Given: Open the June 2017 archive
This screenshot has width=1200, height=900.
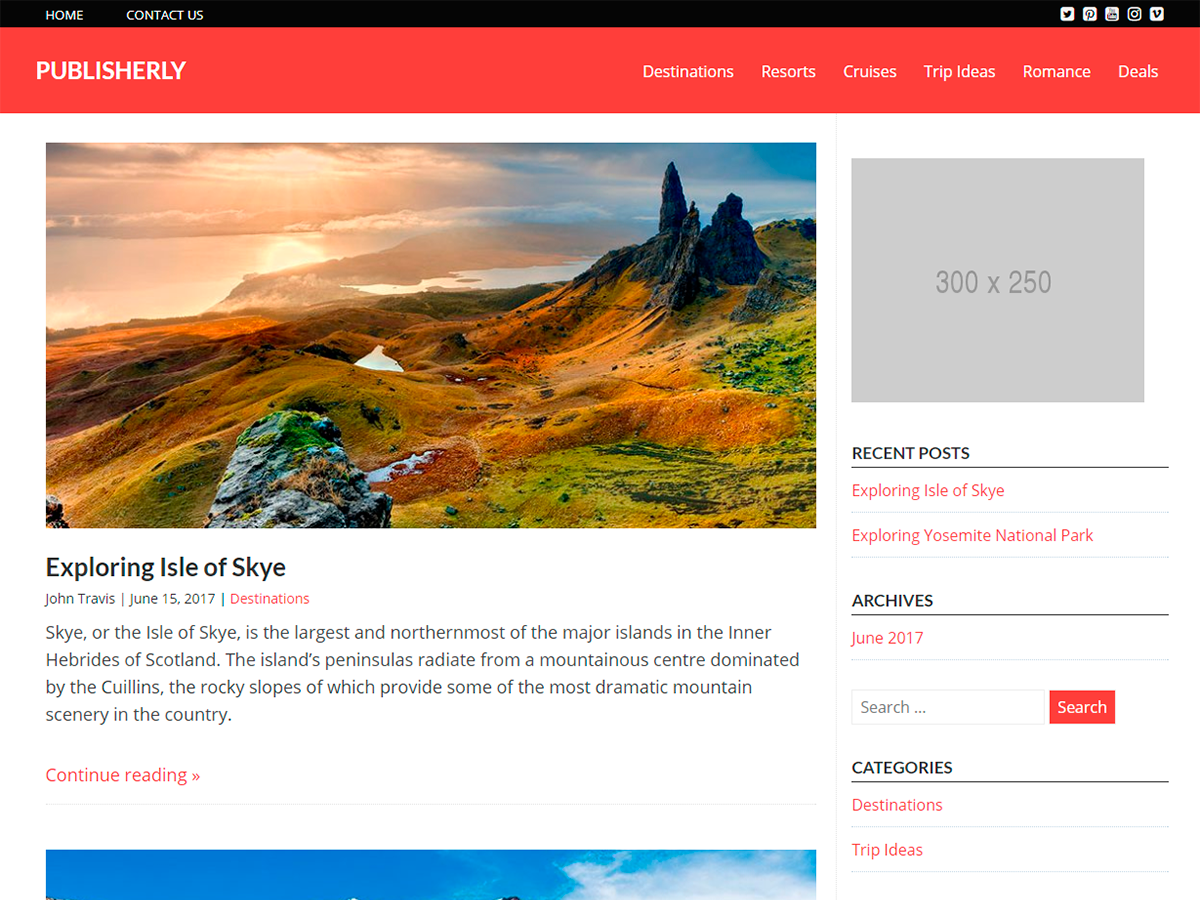Looking at the screenshot, I should pos(887,637).
